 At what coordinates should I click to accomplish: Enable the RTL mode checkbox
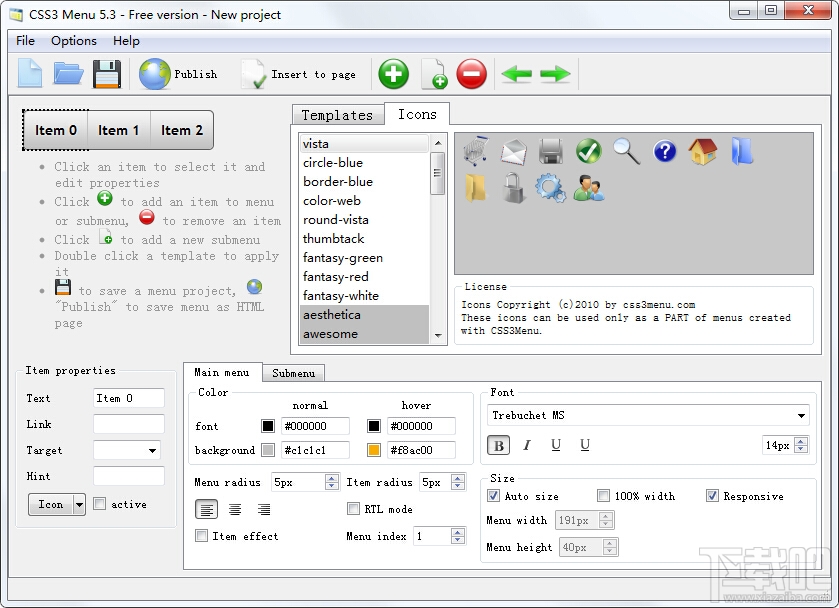tap(353, 508)
